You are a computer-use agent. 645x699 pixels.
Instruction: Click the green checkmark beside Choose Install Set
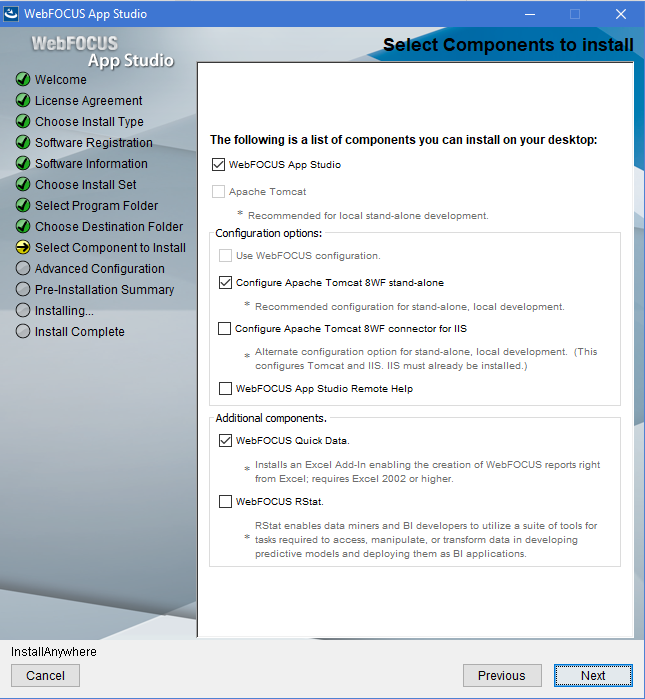[x=23, y=184]
